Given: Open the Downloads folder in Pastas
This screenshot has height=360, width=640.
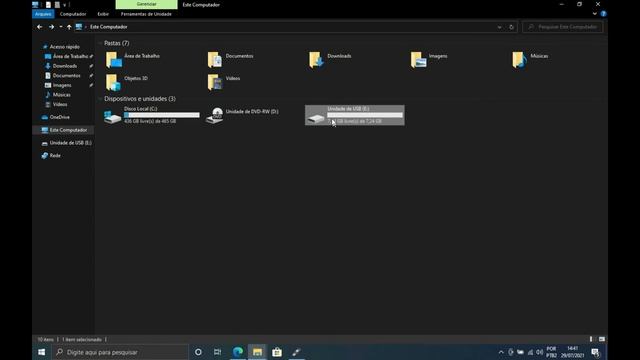Looking at the screenshot, I should [331, 60].
